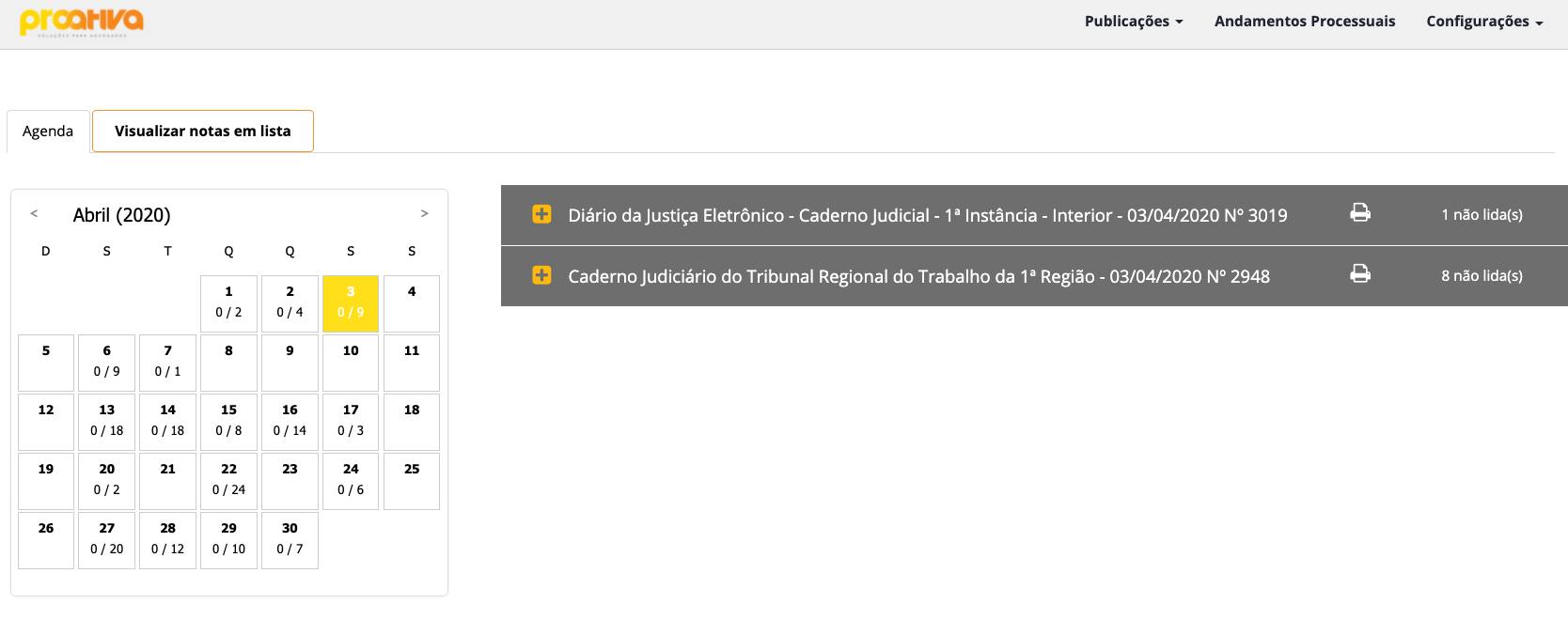
Task: Click the Proativa logo
Action: tap(82, 22)
